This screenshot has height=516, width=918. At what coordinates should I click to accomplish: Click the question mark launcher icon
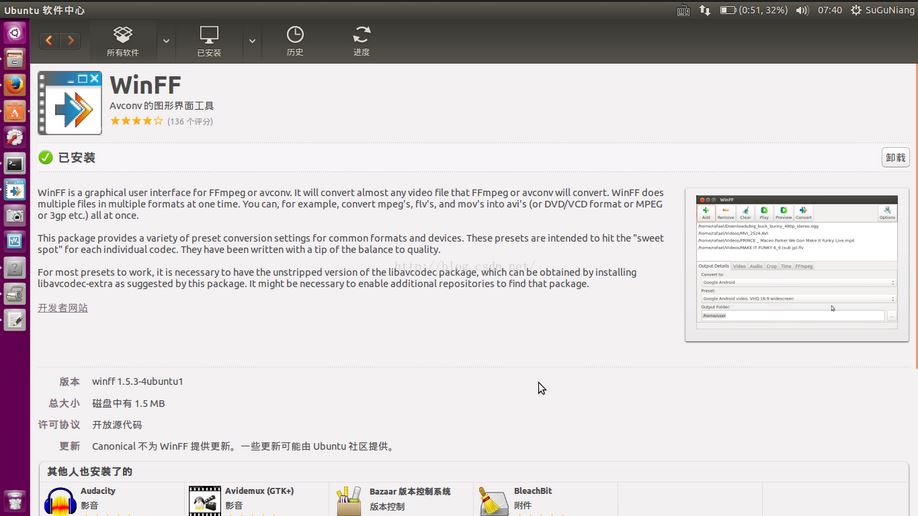click(15, 268)
